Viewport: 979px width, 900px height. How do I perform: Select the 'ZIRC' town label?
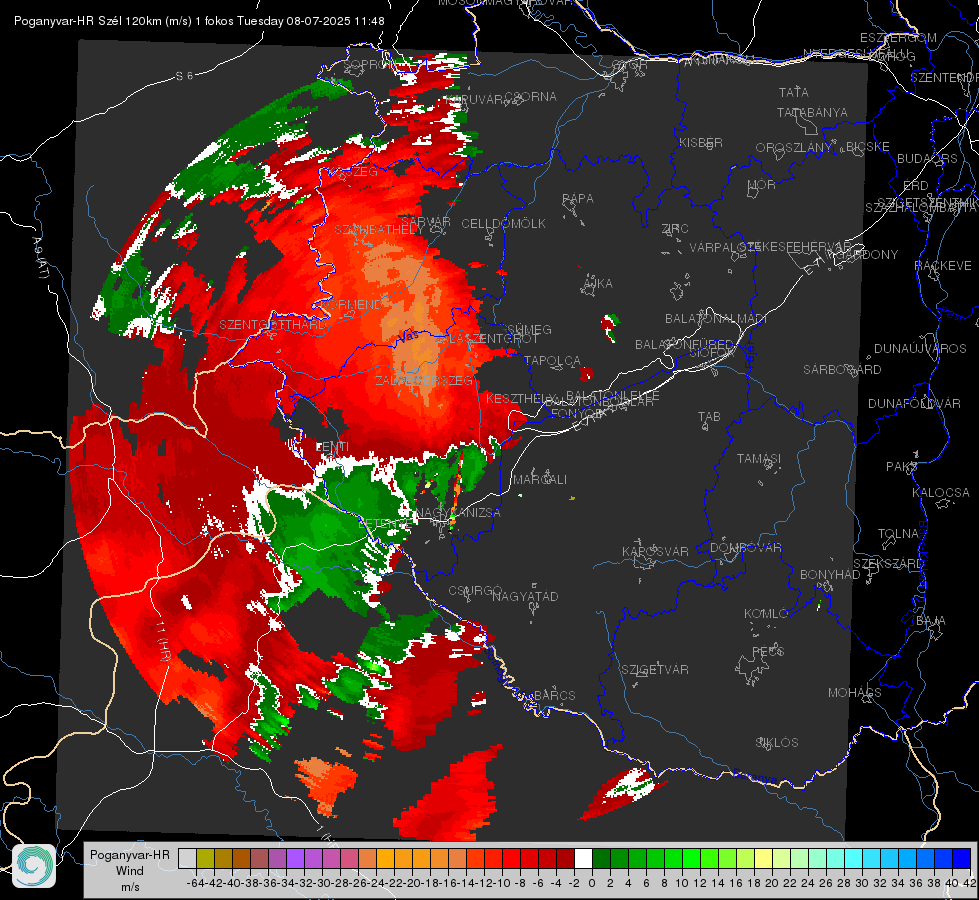[x=675, y=229]
